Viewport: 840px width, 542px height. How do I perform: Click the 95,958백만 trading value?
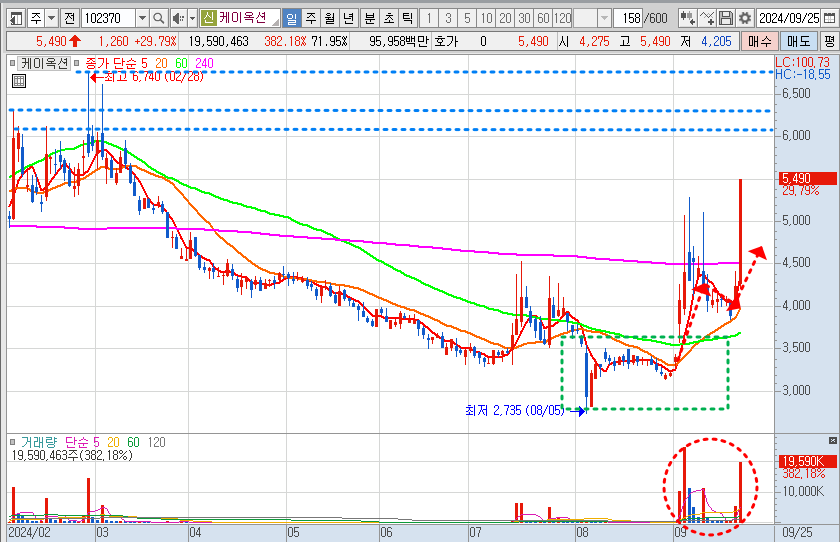399,41
